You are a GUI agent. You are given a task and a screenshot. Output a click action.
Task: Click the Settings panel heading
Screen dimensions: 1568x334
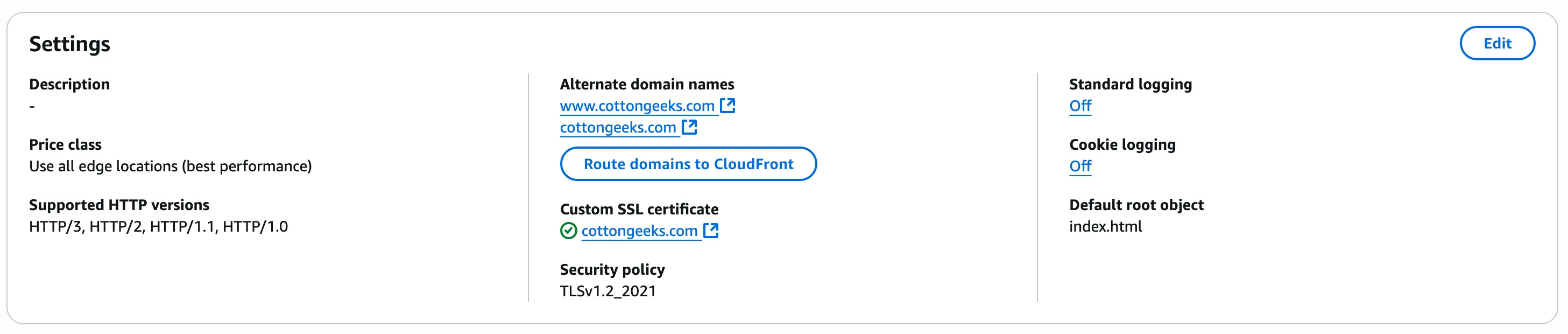(x=70, y=44)
